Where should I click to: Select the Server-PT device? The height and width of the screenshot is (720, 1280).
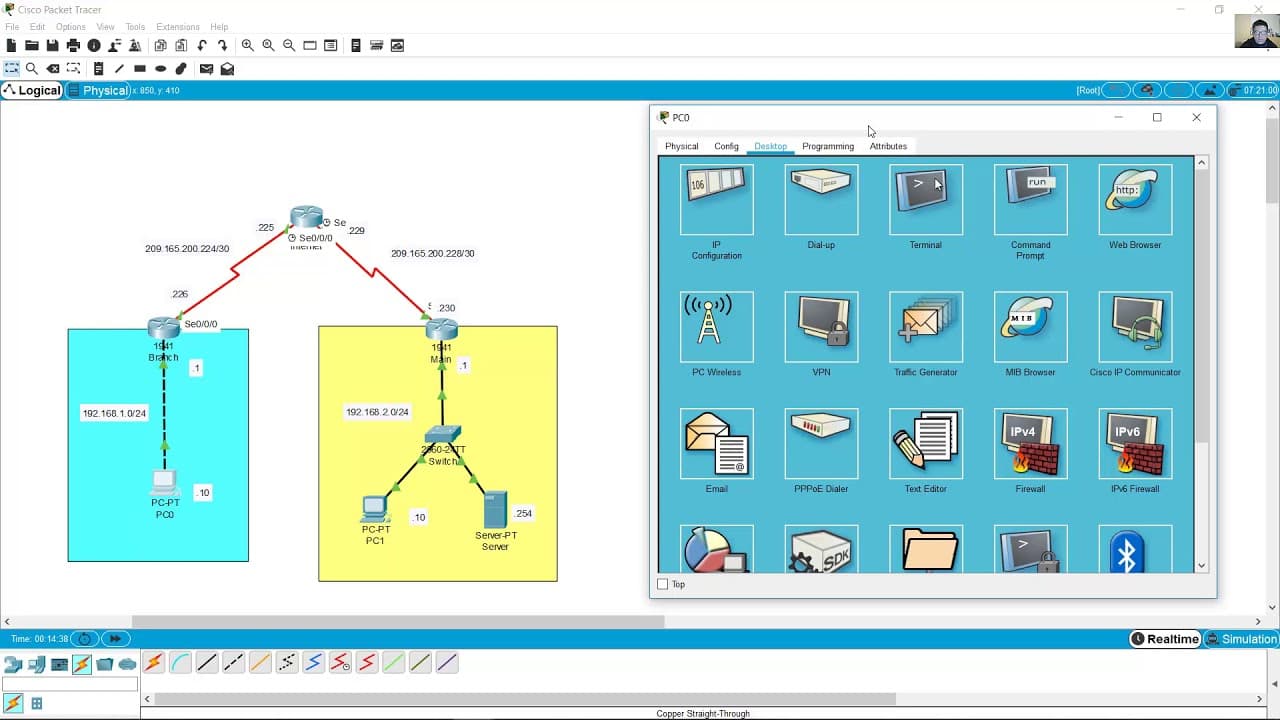(x=495, y=510)
